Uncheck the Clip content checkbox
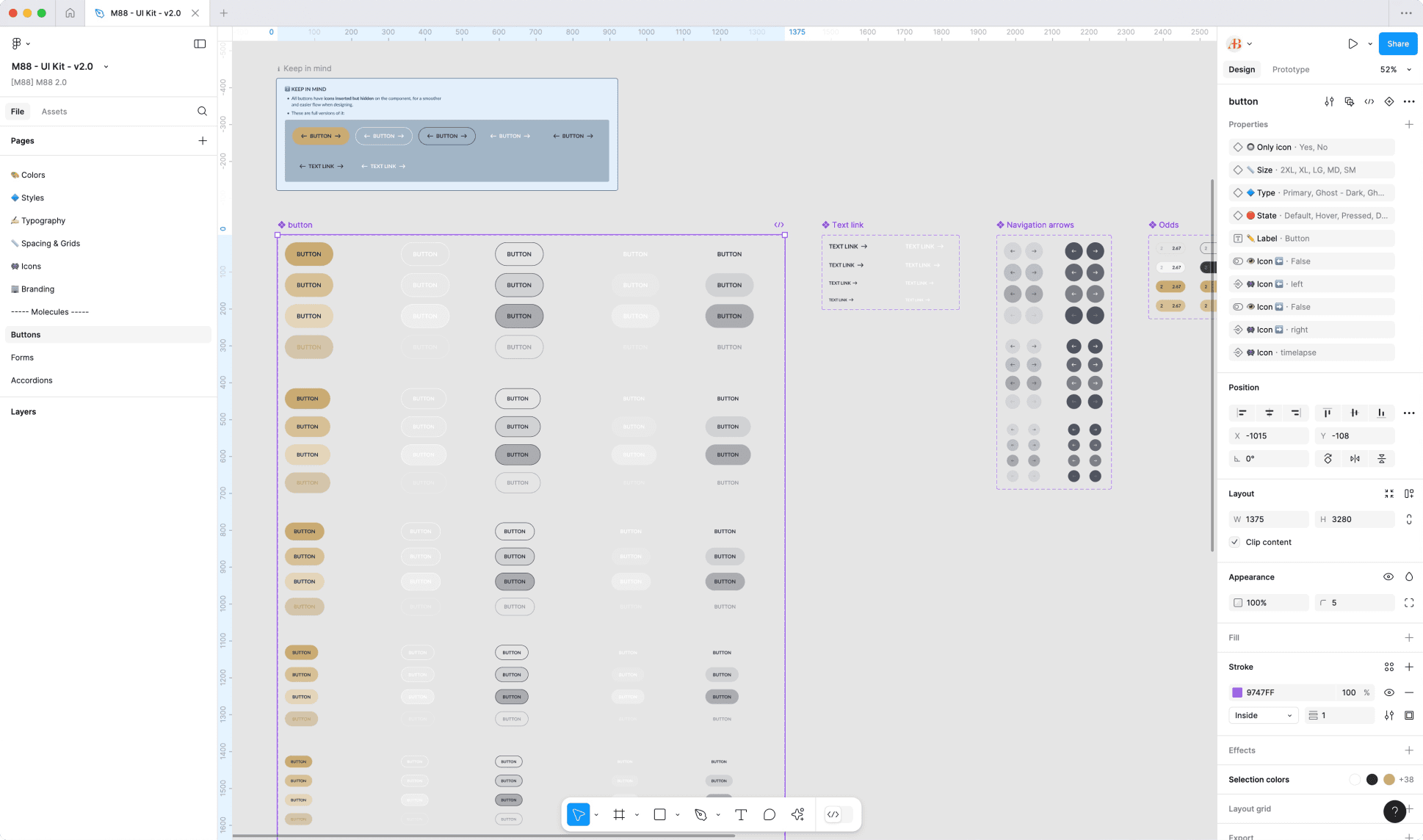The height and width of the screenshot is (840, 1423). pyautogui.click(x=1235, y=542)
